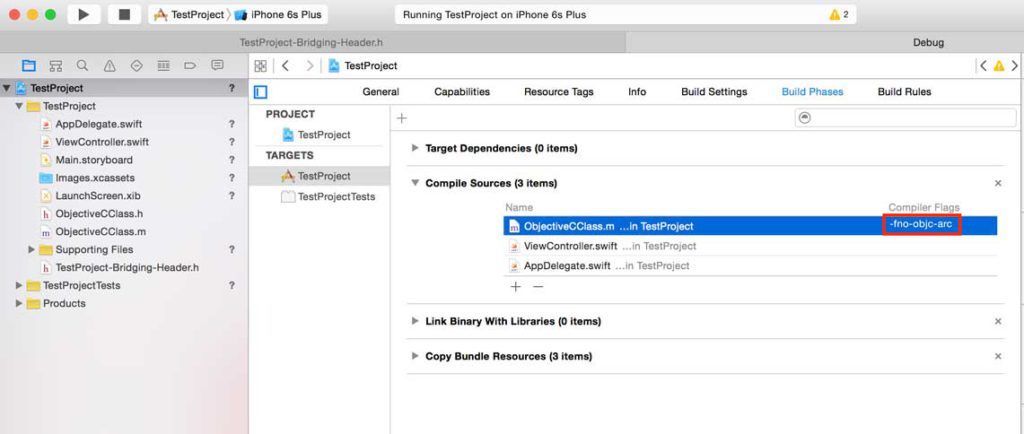Open the Capabilities tab

(x=462, y=92)
